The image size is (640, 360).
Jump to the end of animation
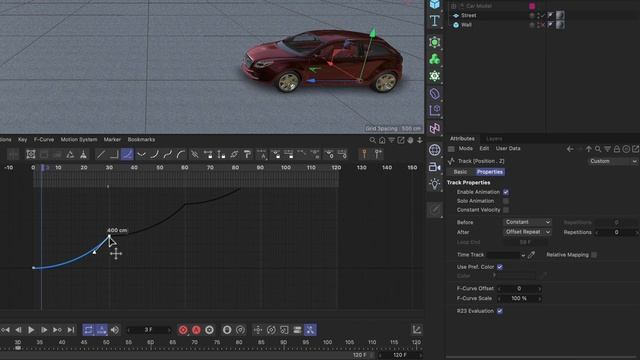click(71, 330)
